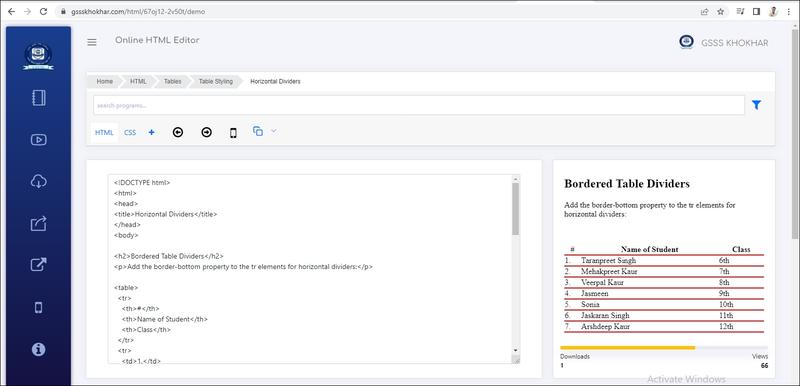Image resolution: width=800 pixels, height=386 pixels.
Task: Select the HTML tab
Action: pyautogui.click(x=104, y=133)
